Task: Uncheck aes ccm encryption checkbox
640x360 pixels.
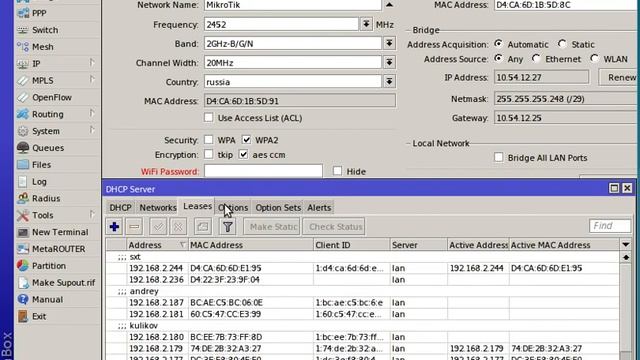Action: [x=243, y=155]
